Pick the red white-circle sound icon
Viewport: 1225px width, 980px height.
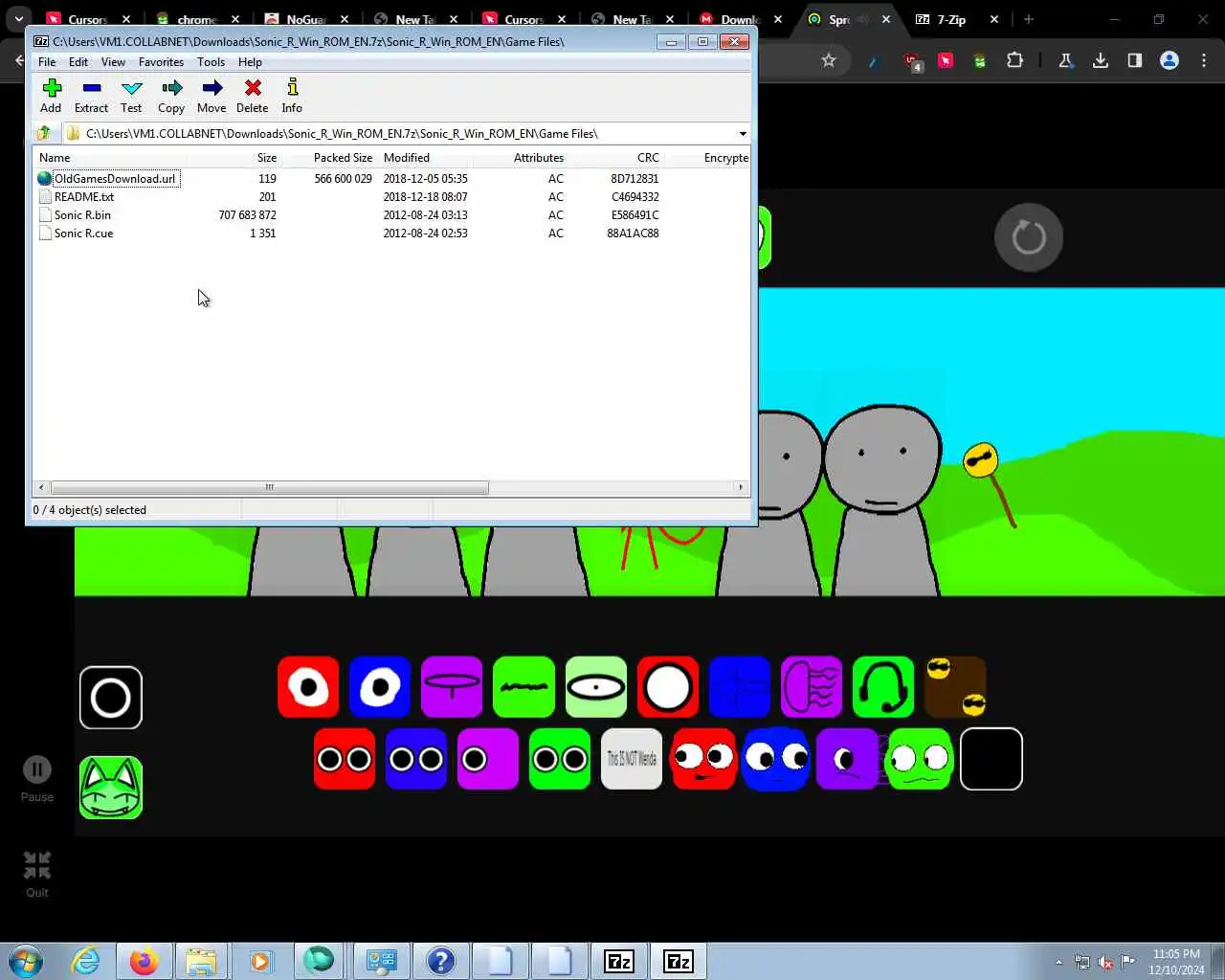tap(668, 687)
